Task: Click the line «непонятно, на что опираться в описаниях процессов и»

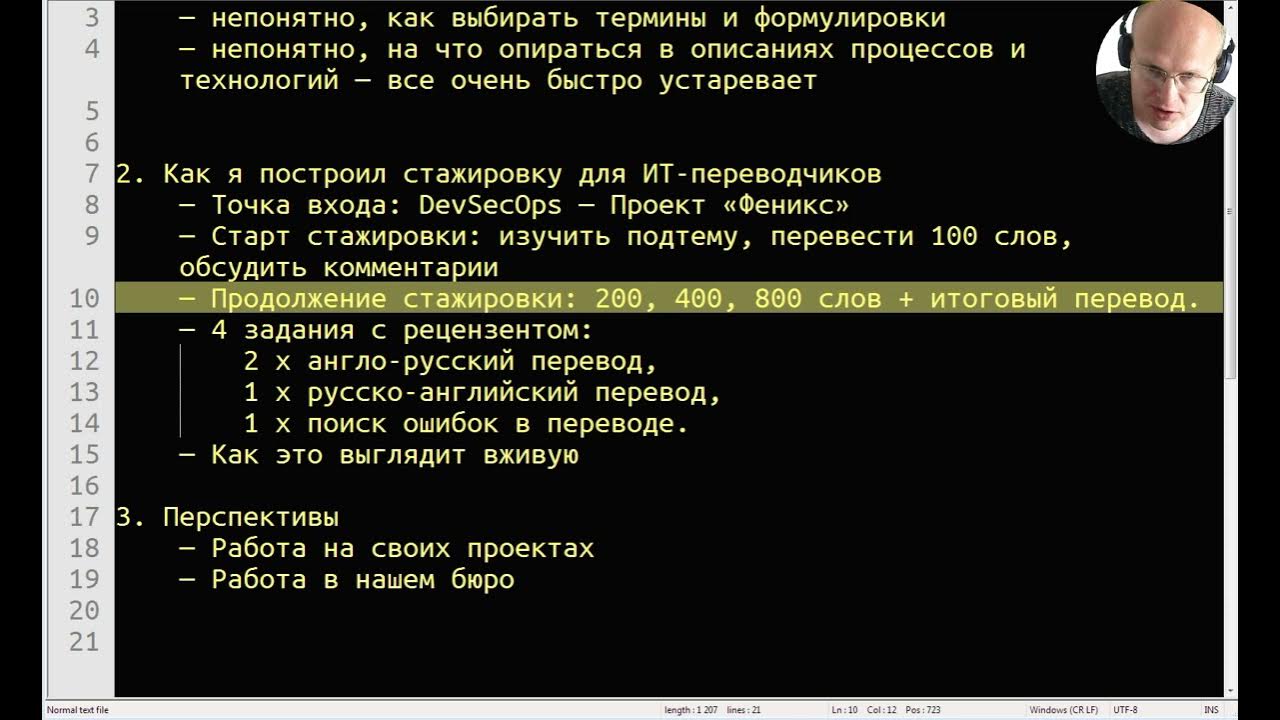Action: coord(603,49)
